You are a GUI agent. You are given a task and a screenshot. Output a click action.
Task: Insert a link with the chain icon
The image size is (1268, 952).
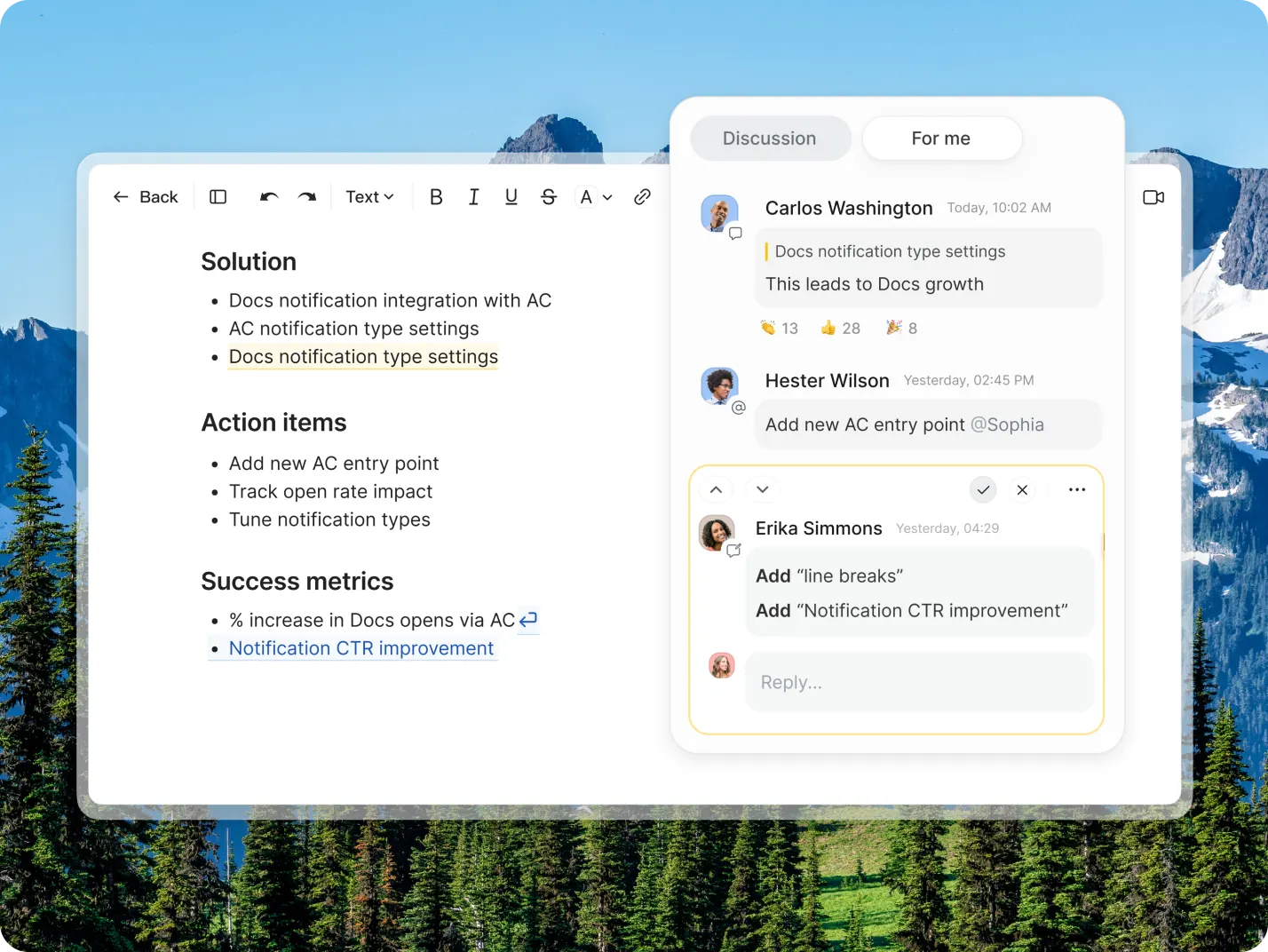(x=642, y=197)
